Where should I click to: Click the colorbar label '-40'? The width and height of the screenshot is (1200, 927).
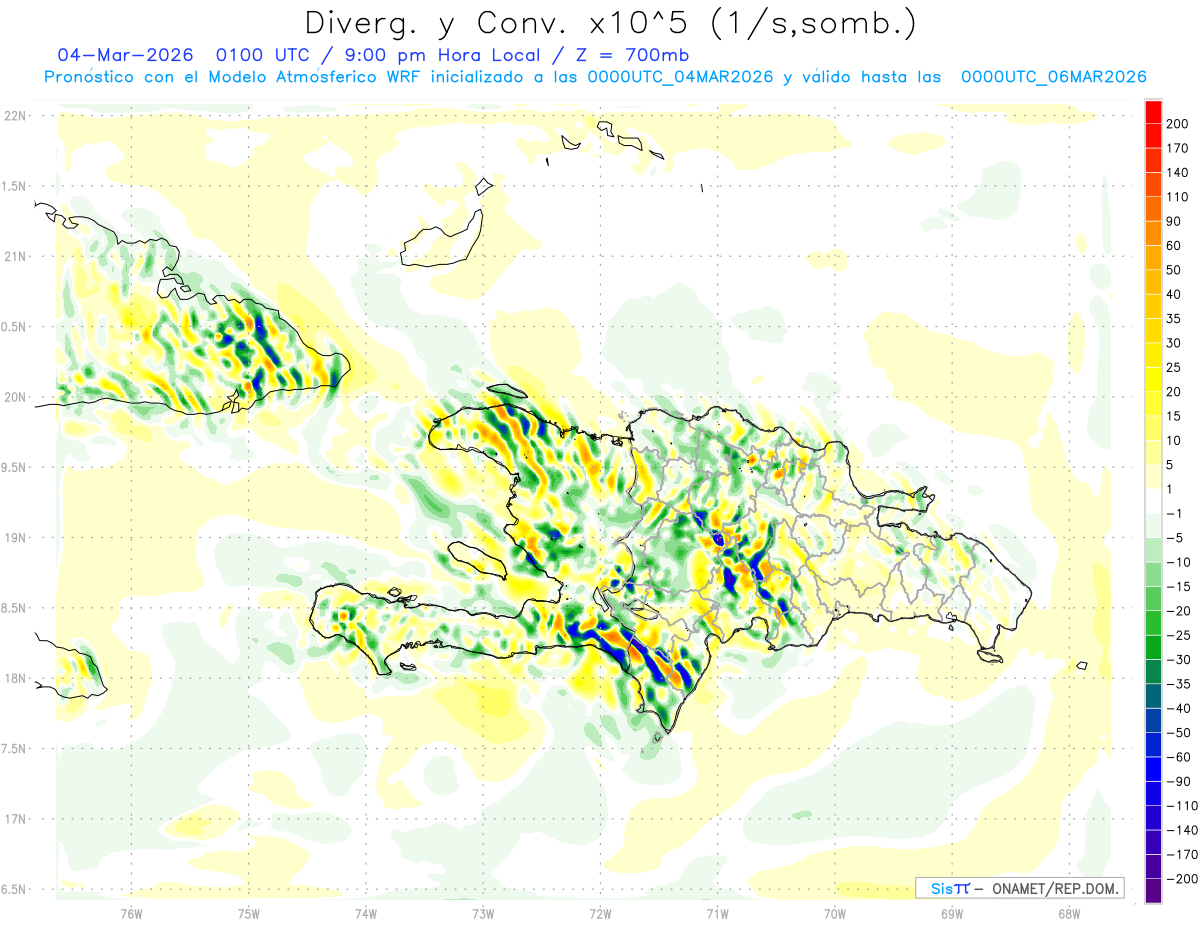pos(1180,708)
